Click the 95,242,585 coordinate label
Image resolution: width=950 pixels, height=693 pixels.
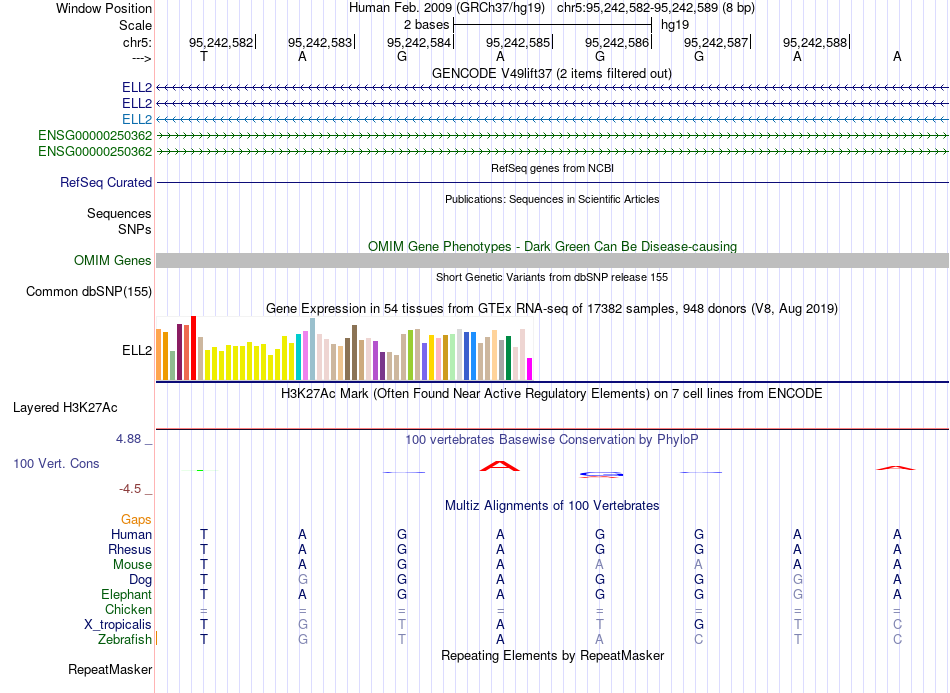click(518, 42)
